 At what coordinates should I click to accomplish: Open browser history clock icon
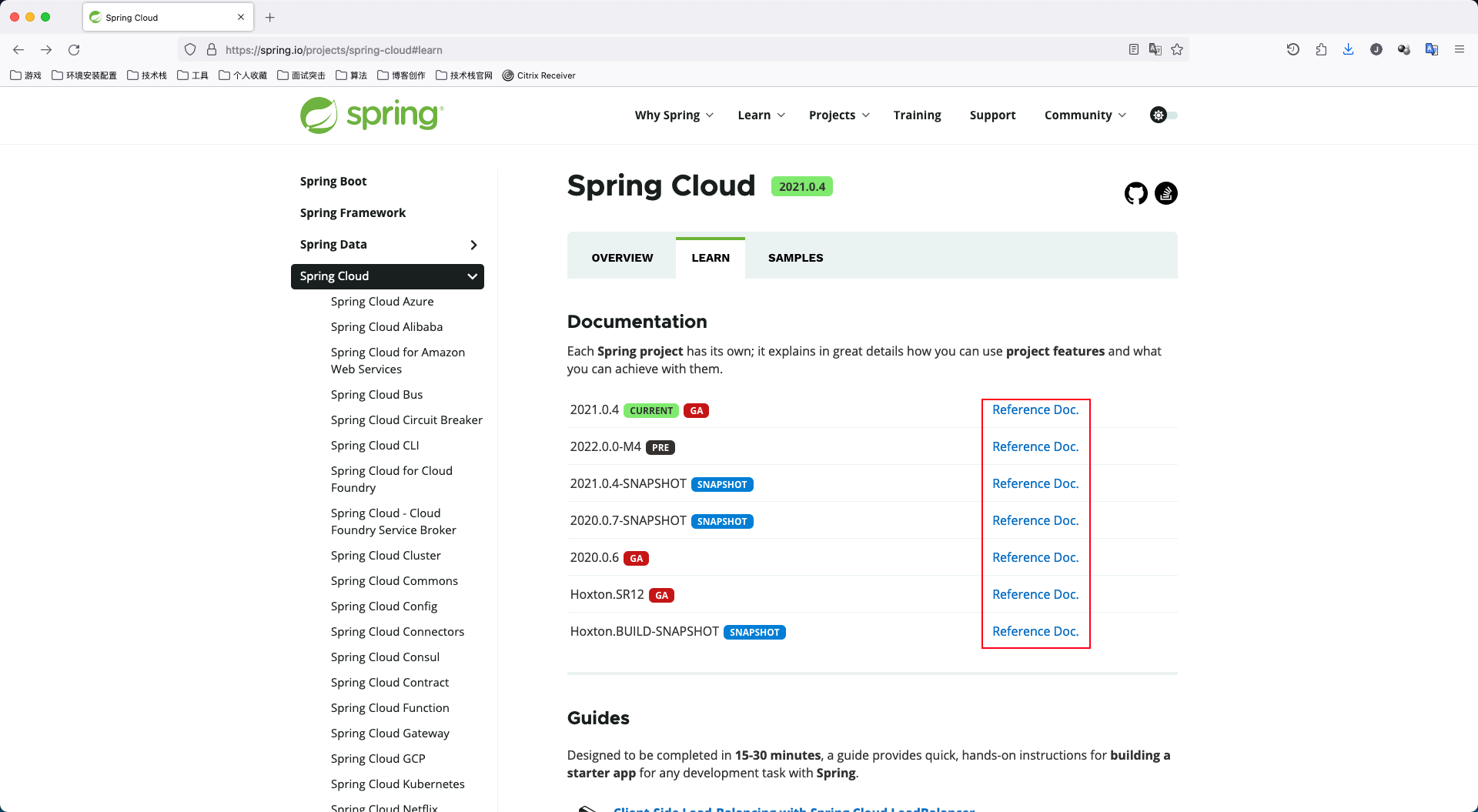[x=1293, y=50]
